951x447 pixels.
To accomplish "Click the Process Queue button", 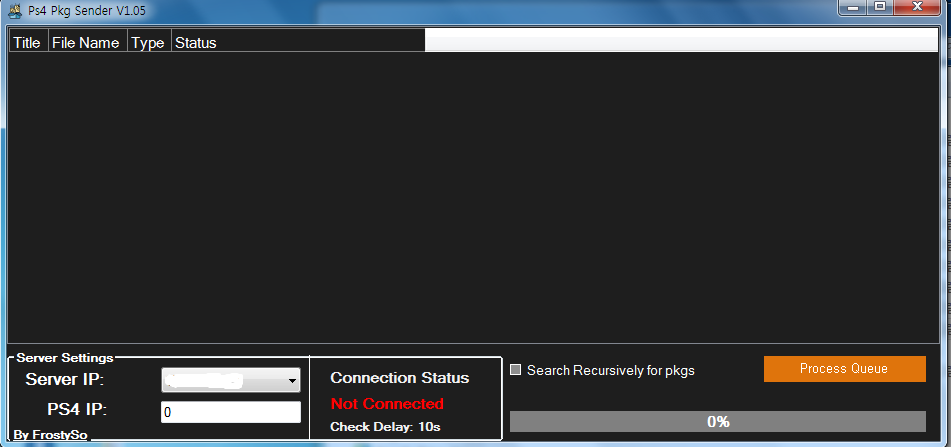I will 844,369.
